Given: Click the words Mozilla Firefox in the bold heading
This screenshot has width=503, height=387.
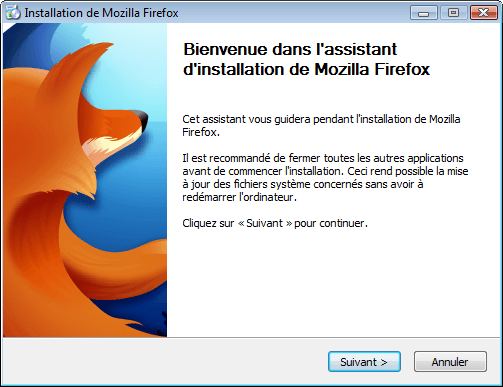Looking at the screenshot, I should point(372,69).
